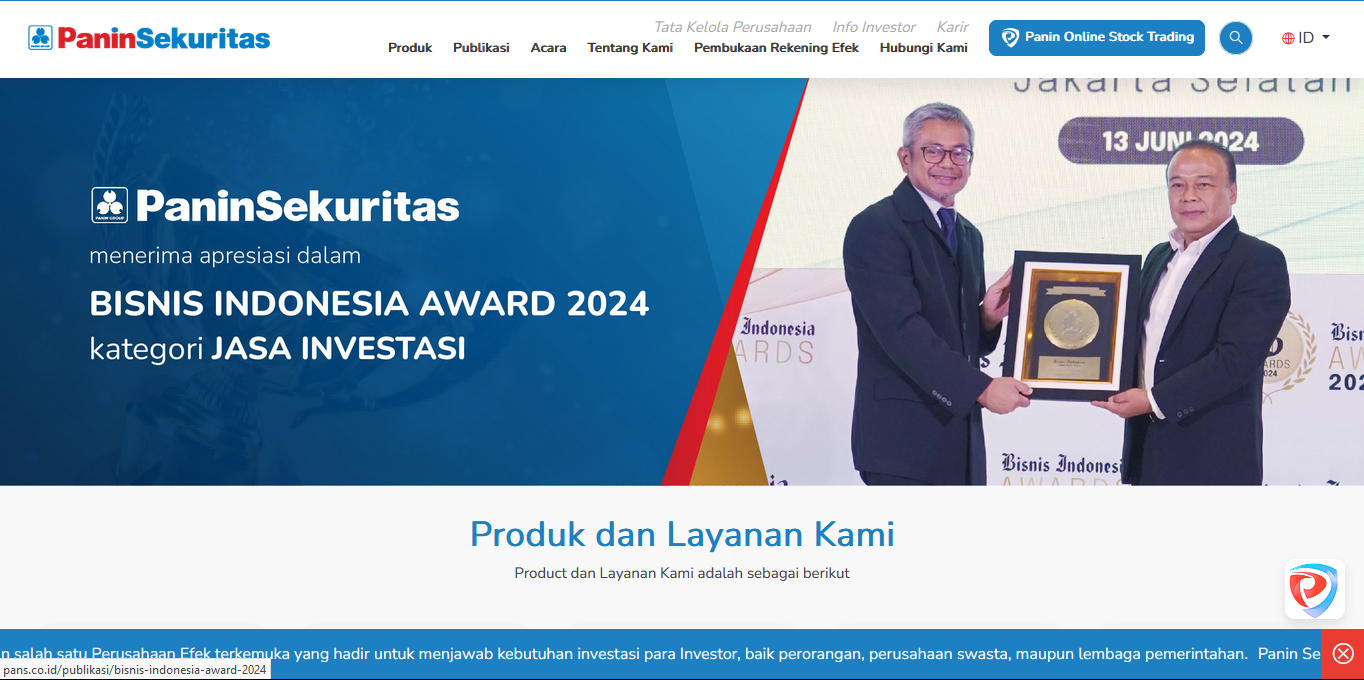Click the Panin Online Stock Trading button

(x=1096, y=37)
